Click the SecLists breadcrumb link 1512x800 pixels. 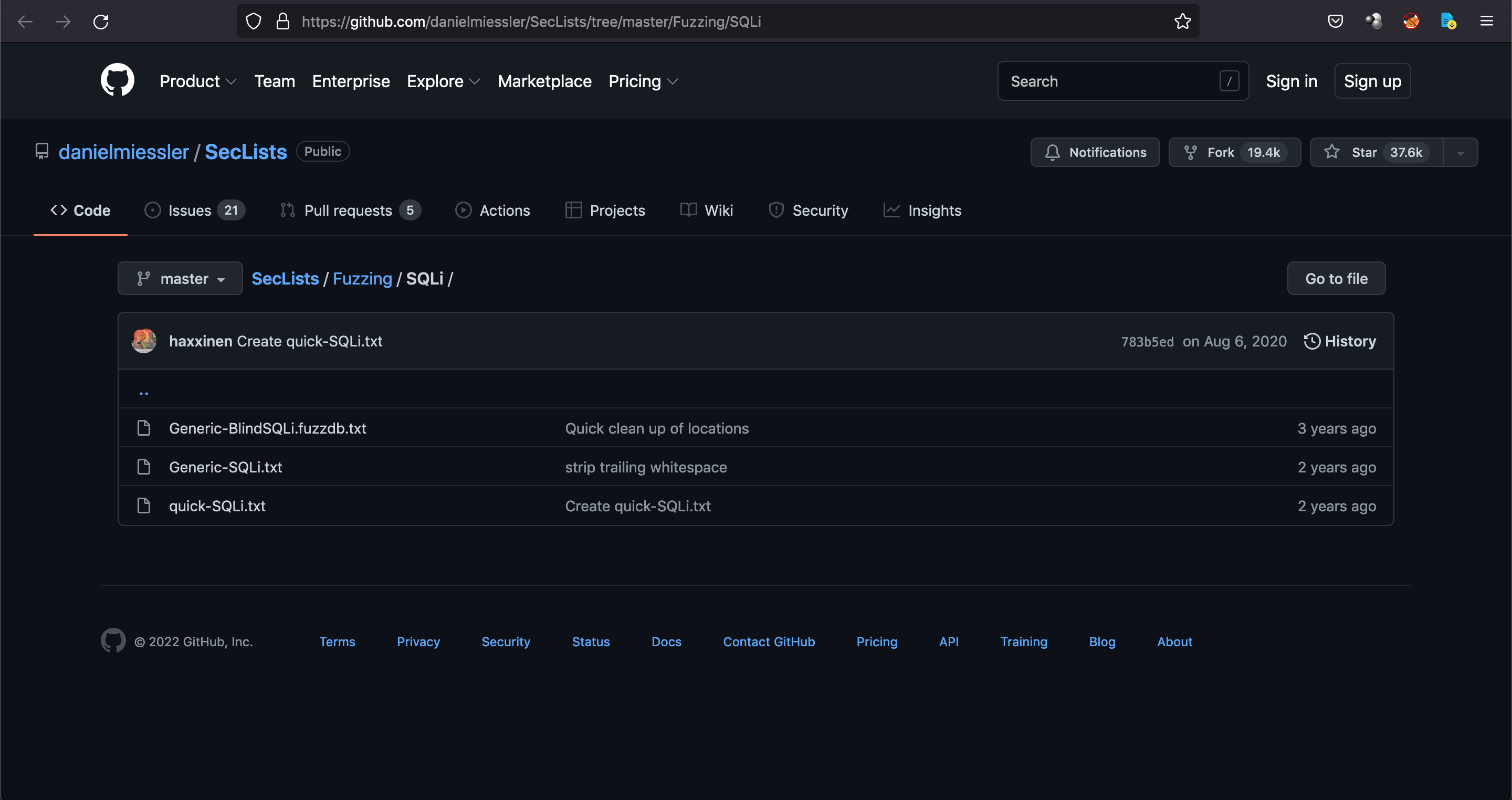(285, 278)
